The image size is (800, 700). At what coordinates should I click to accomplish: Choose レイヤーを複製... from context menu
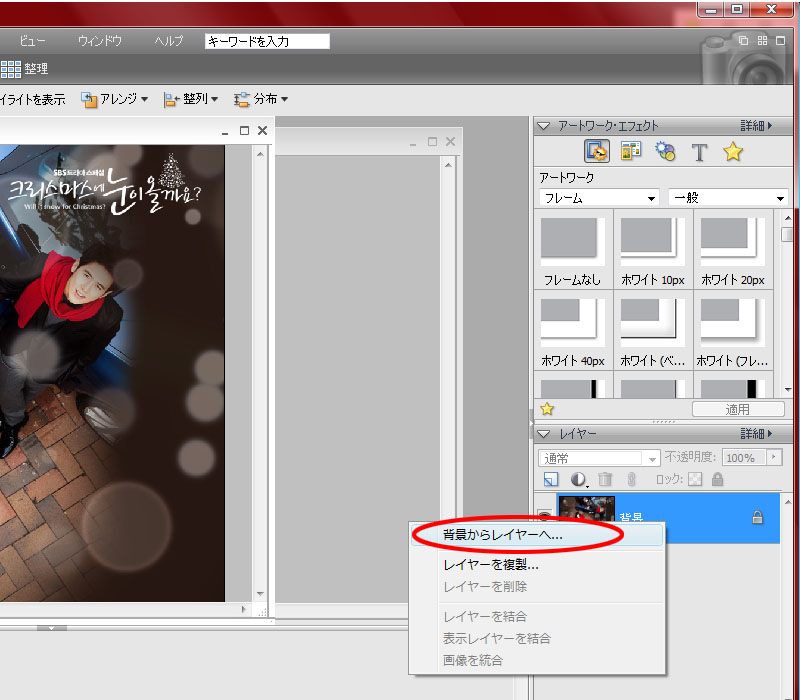(537, 565)
